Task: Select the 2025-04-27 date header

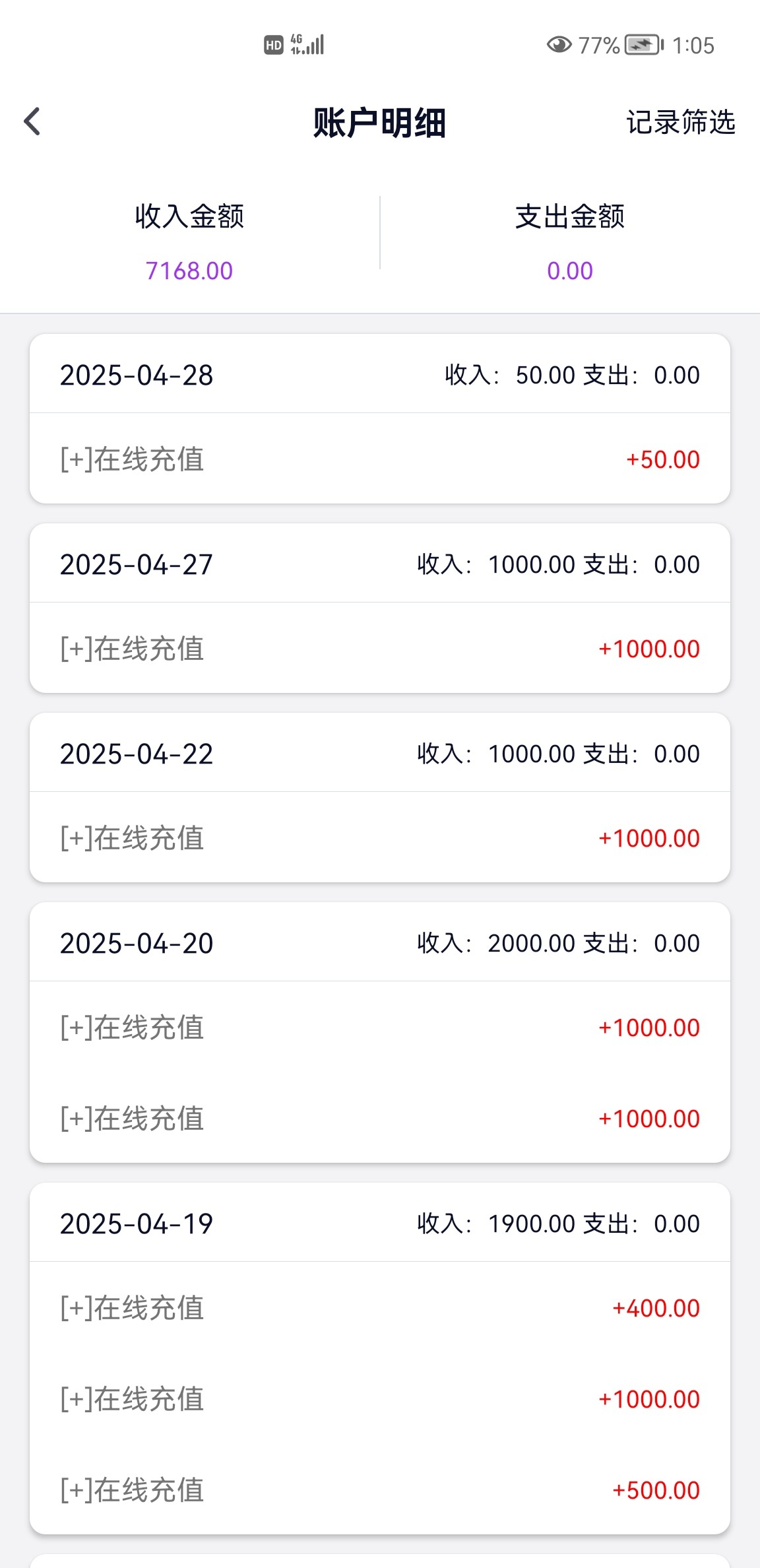Action: [x=137, y=565]
